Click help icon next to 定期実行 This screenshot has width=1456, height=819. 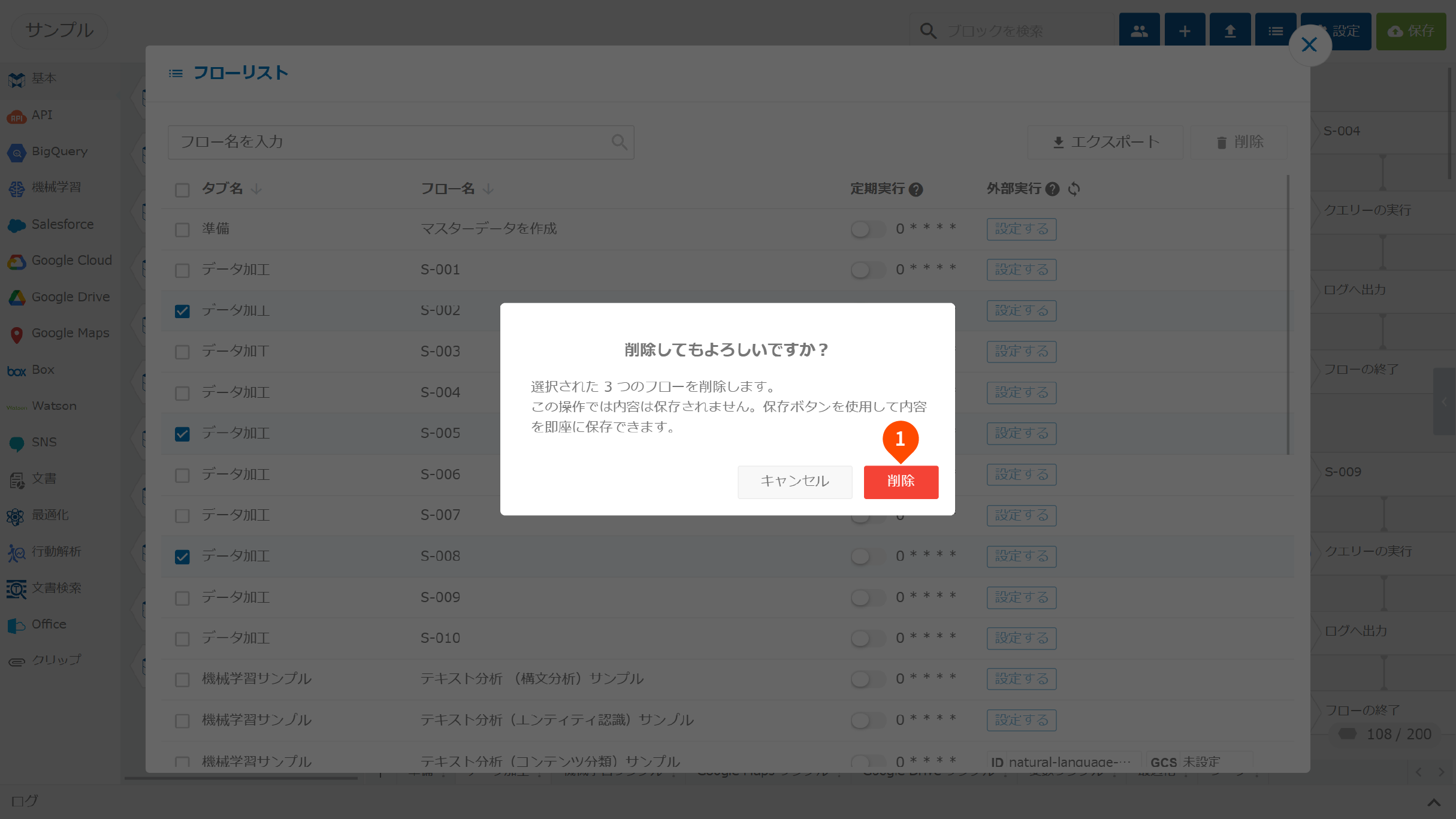click(916, 189)
